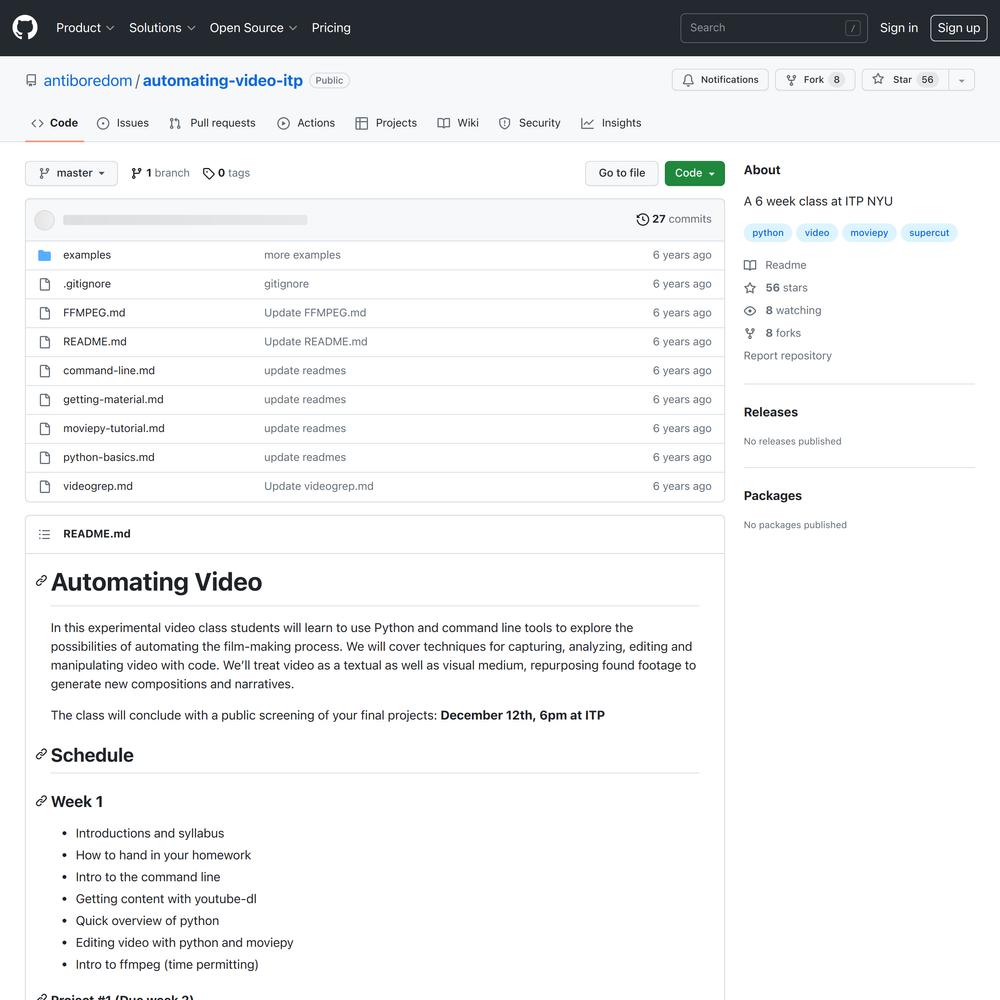Click the star icon in Star button
The image size is (1000, 1000).
[878, 79]
